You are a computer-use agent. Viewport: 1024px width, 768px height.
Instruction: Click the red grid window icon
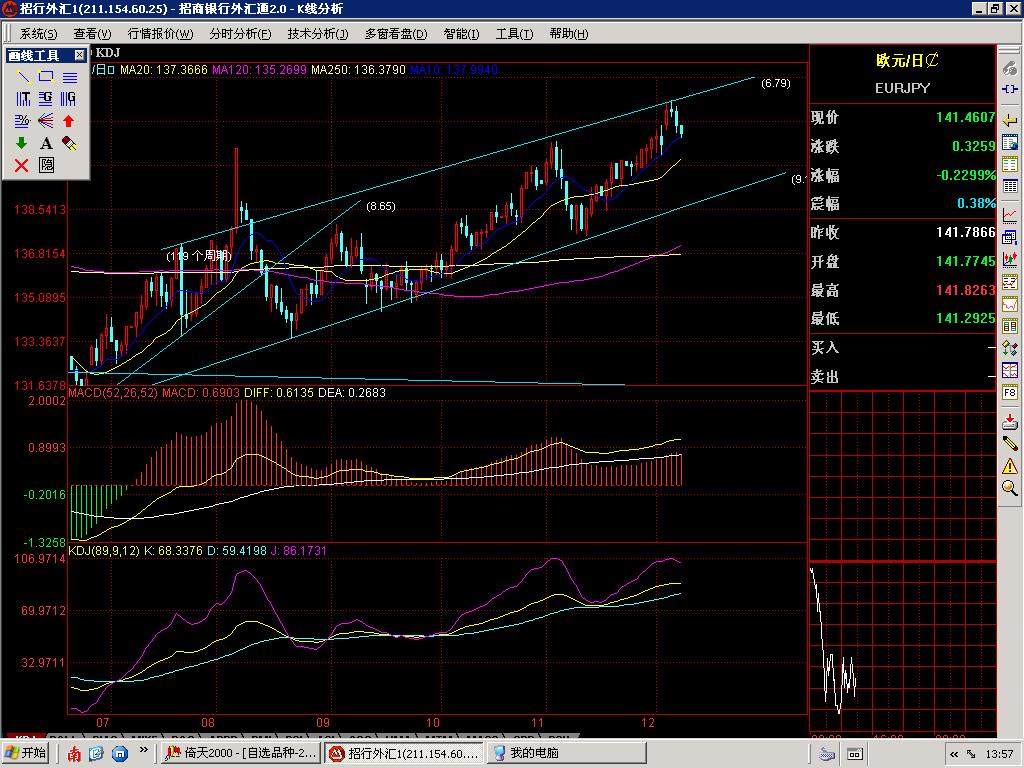point(1010,370)
